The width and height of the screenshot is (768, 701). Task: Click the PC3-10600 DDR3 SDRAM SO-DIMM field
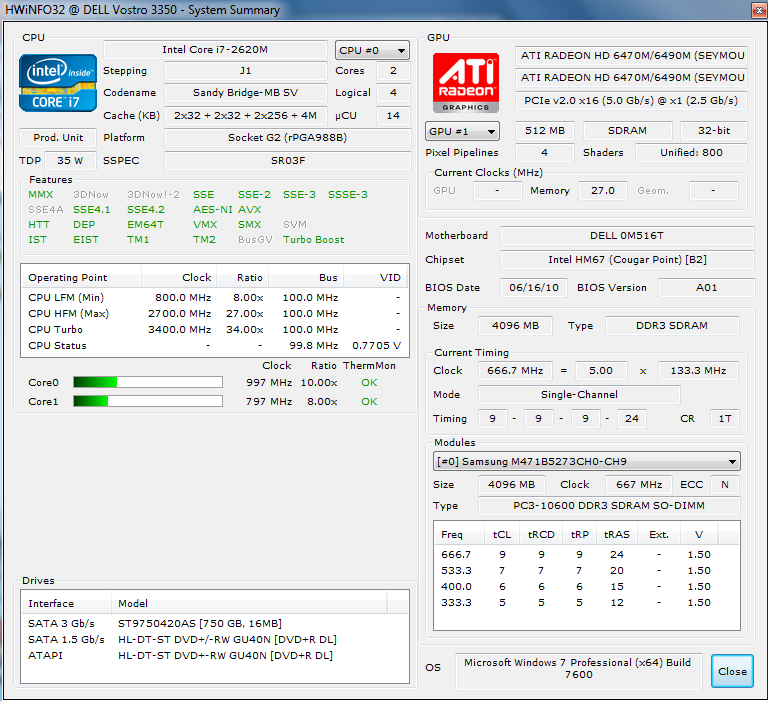click(x=609, y=506)
